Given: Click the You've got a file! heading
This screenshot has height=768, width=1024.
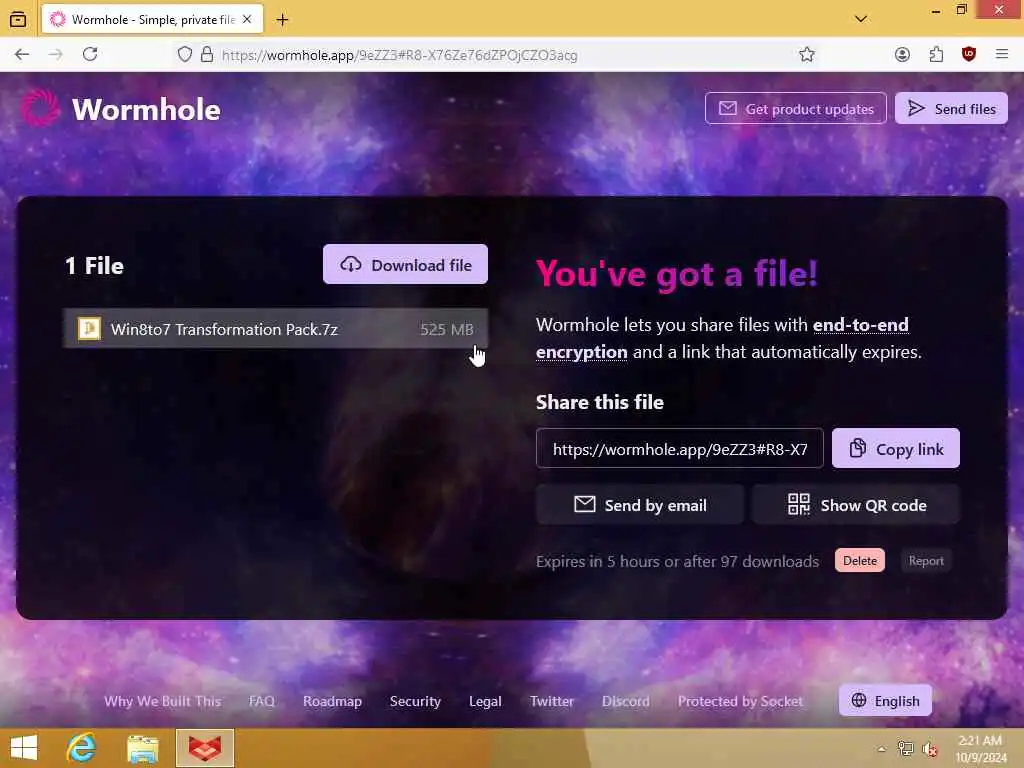Looking at the screenshot, I should coord(677,273).
